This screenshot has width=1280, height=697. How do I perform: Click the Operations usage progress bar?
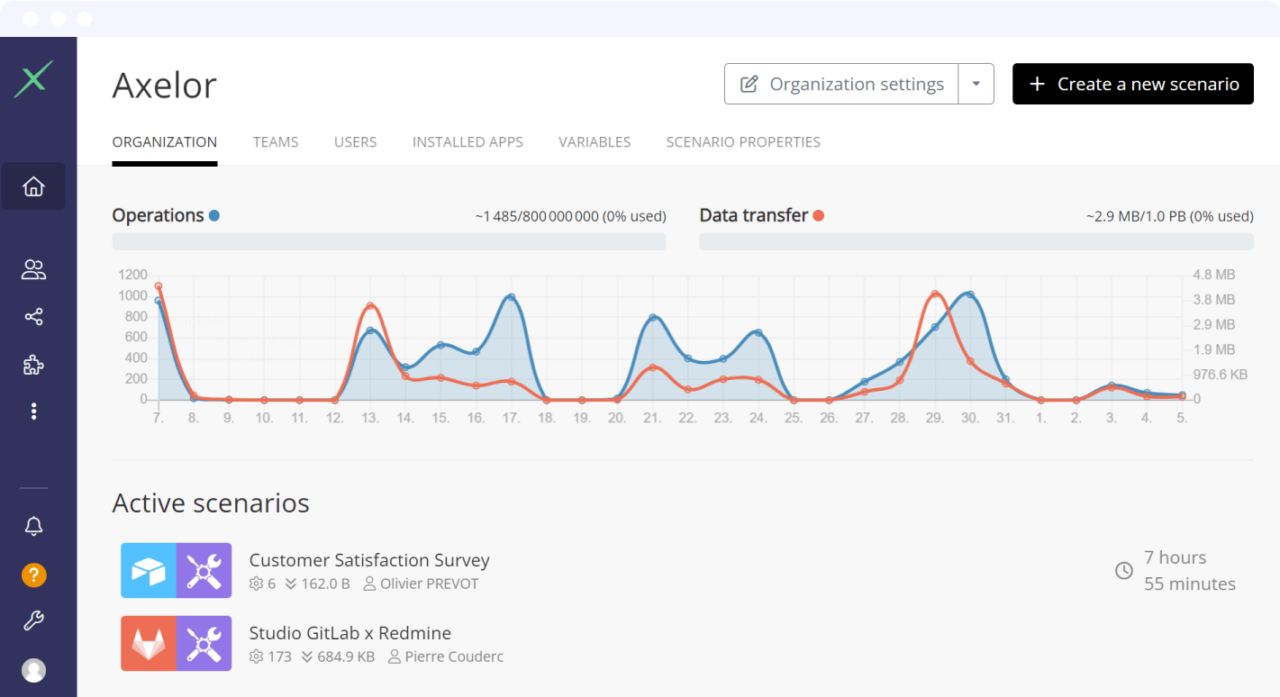pyautogui.click(x=388, y=241)
